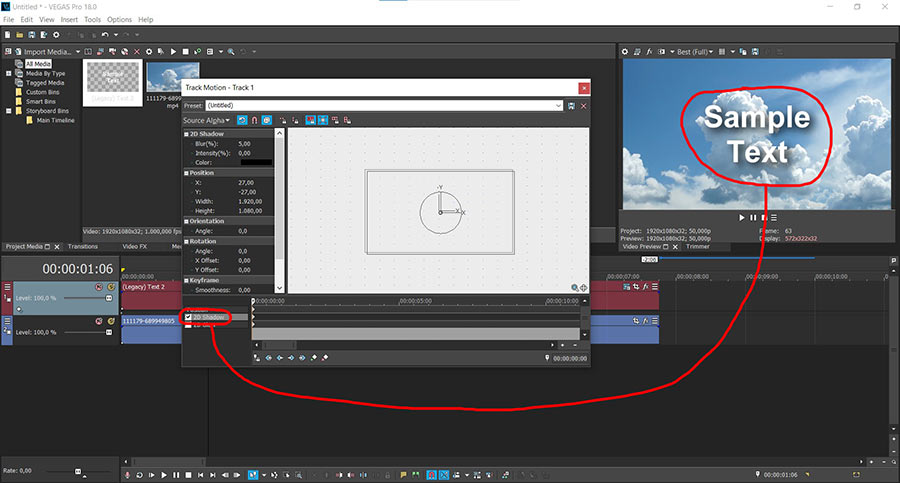900x483 pixels.
Task: Collapse the Position property group
Action: click(x=187, y=173)
